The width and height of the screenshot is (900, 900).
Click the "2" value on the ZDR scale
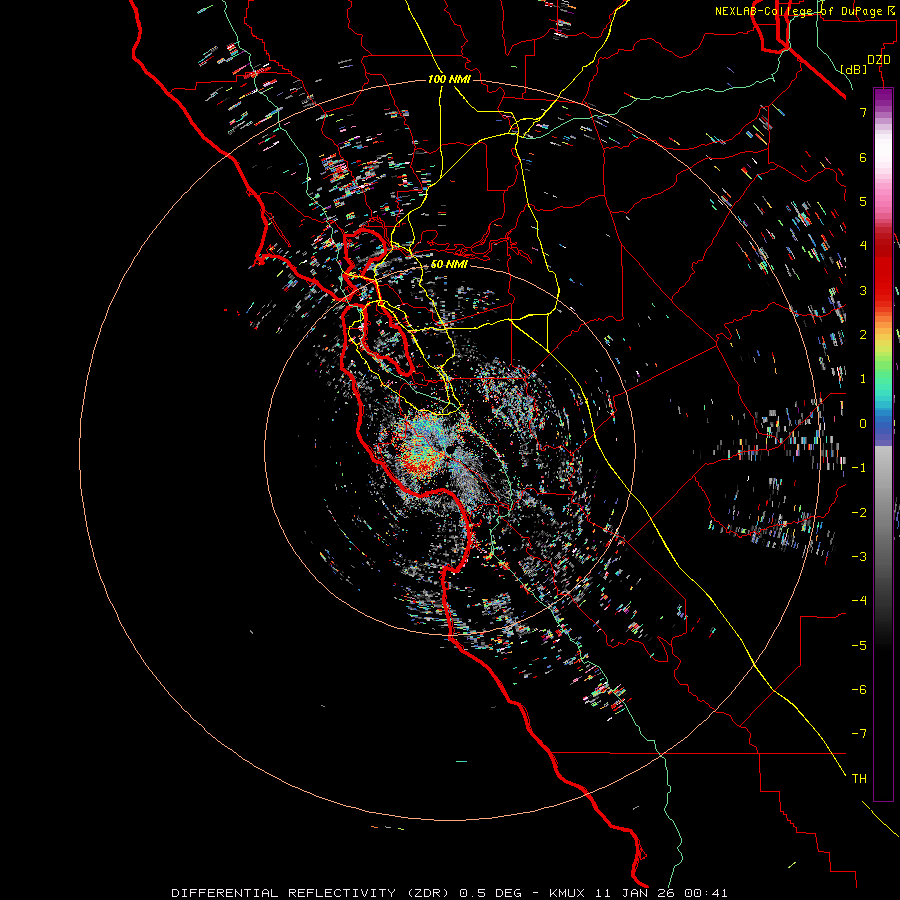click(x=863, y=335)
